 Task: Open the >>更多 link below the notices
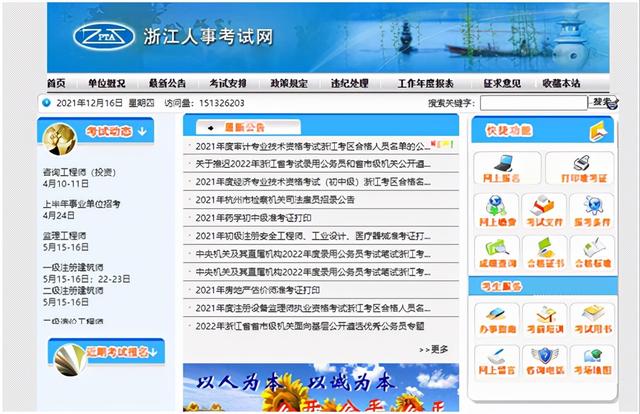coord(433,349)
